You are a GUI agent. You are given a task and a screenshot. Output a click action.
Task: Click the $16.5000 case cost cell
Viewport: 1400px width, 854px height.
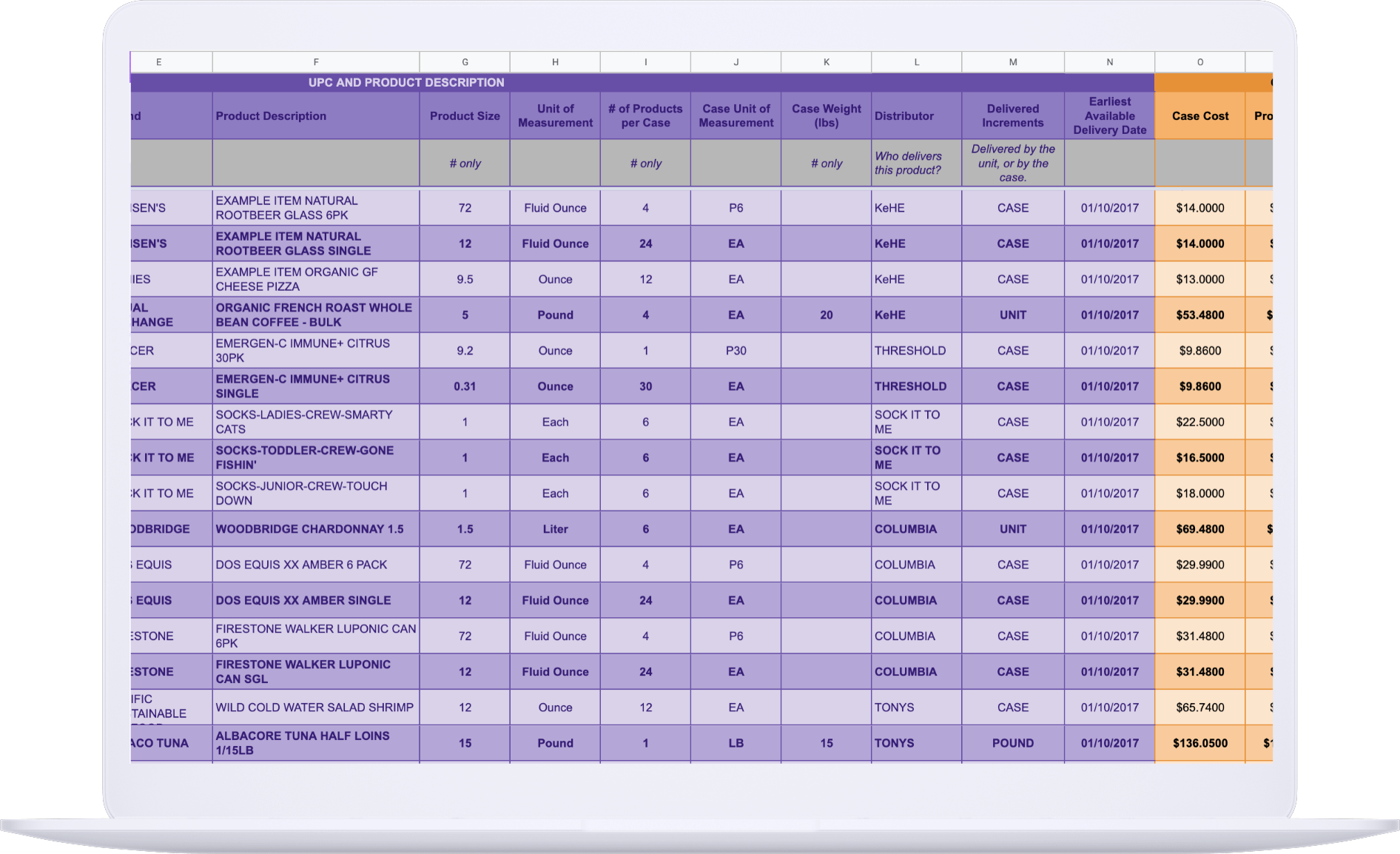pos(1199,457)
